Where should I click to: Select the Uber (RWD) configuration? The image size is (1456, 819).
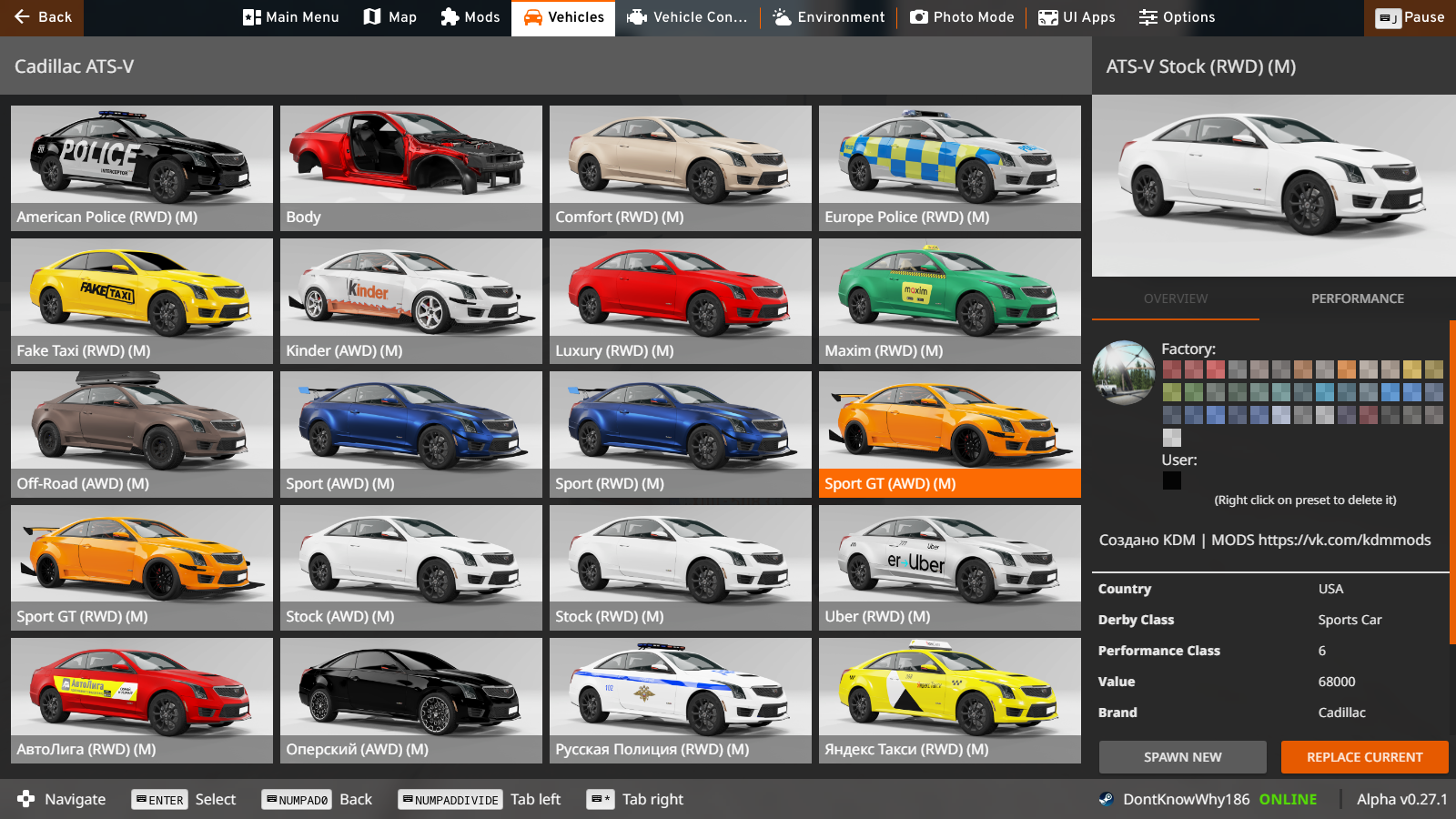[950, 567]
